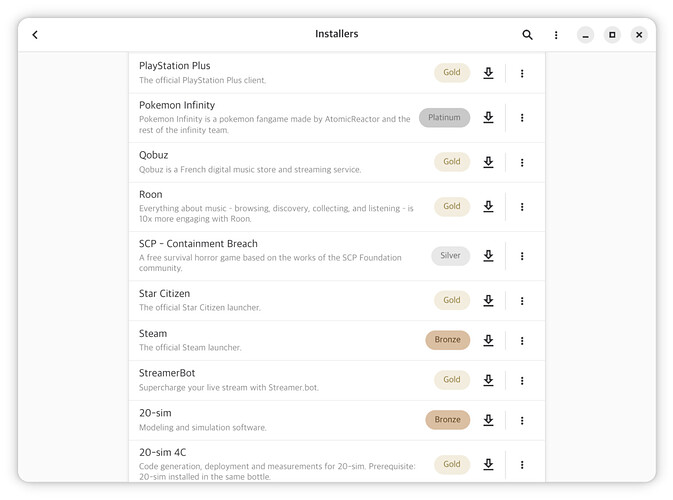Open the 20-sim 4C options menu
Screen dimensions: 673x500
[522, 464]
